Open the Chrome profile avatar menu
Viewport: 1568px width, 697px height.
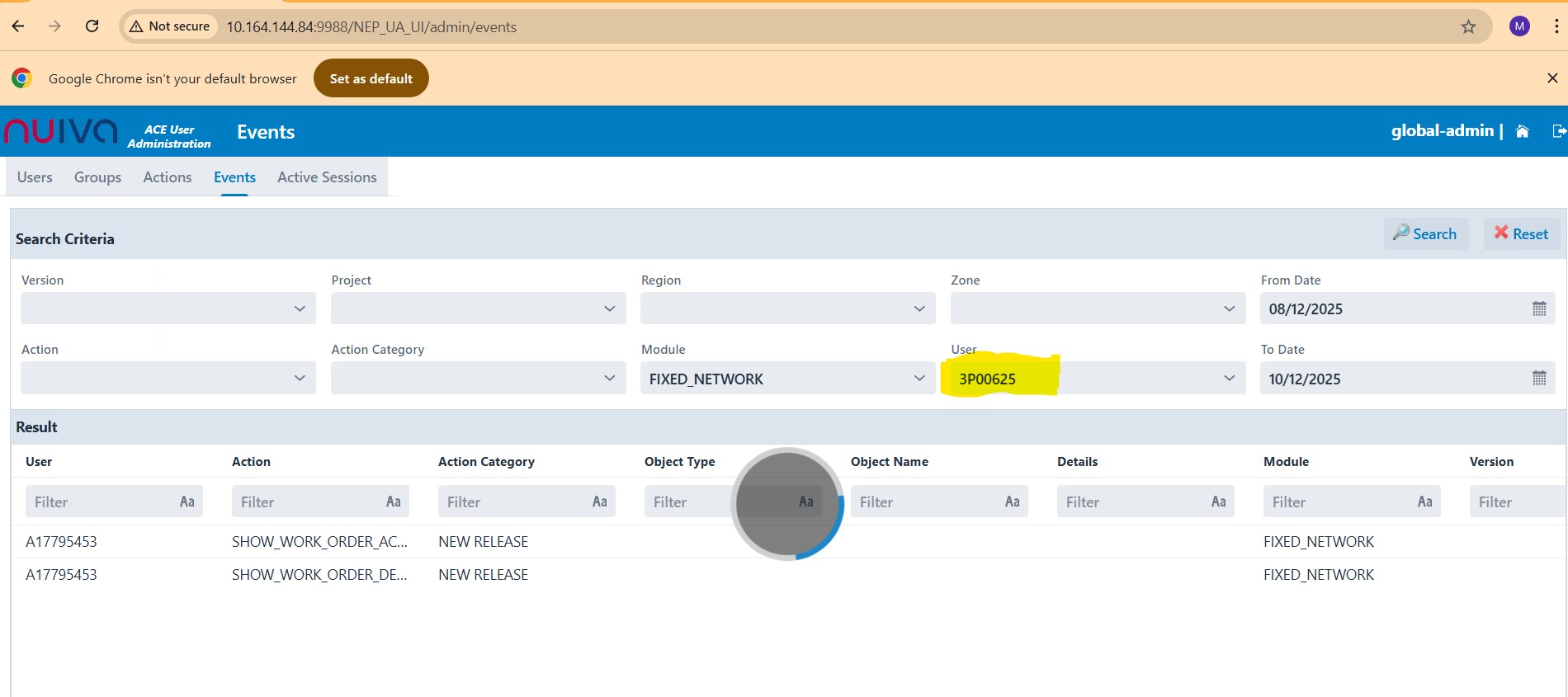point(1519,26)
